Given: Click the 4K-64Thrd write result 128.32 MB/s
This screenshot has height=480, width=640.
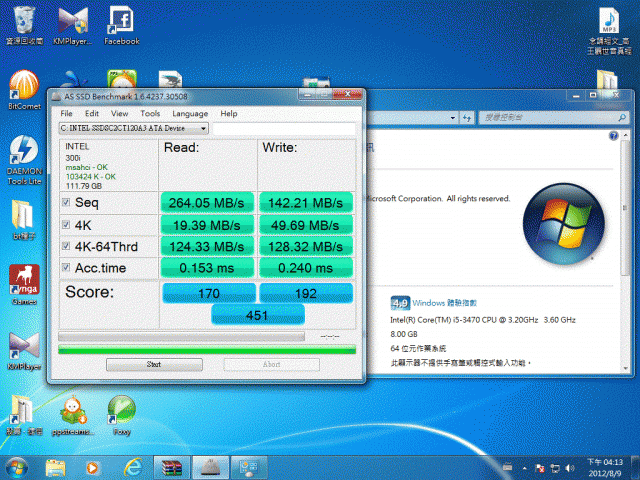Looking at the screenshot, I should pos(306,247).
